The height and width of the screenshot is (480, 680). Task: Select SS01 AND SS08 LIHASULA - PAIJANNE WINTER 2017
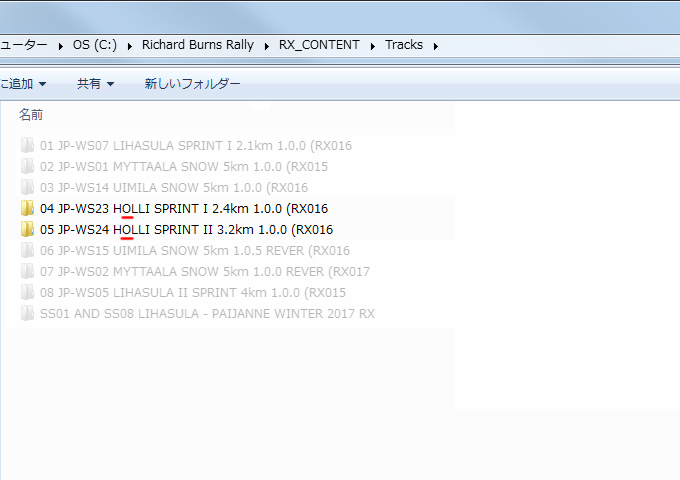[207, 313]
